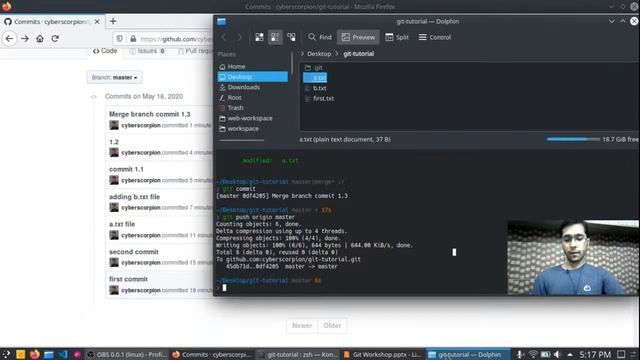Go forward in Firefox

(25, 39)
